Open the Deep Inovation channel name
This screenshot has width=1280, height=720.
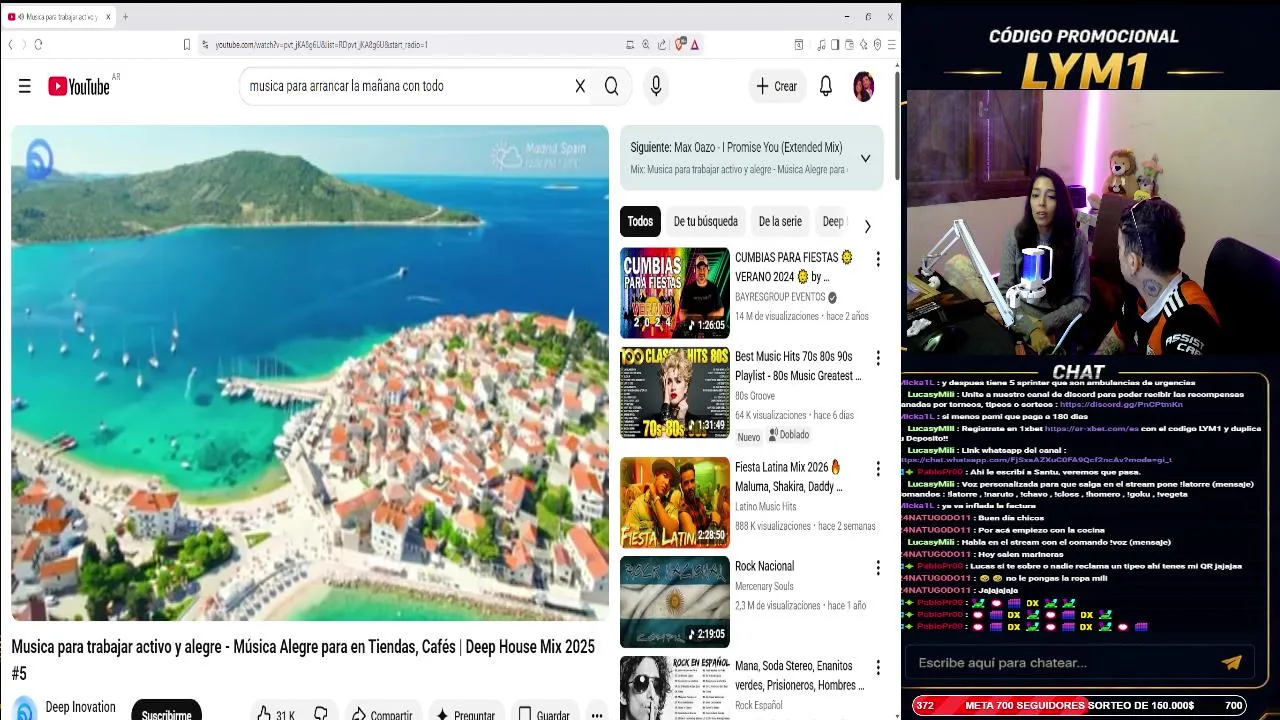click(x=80, y=707)
